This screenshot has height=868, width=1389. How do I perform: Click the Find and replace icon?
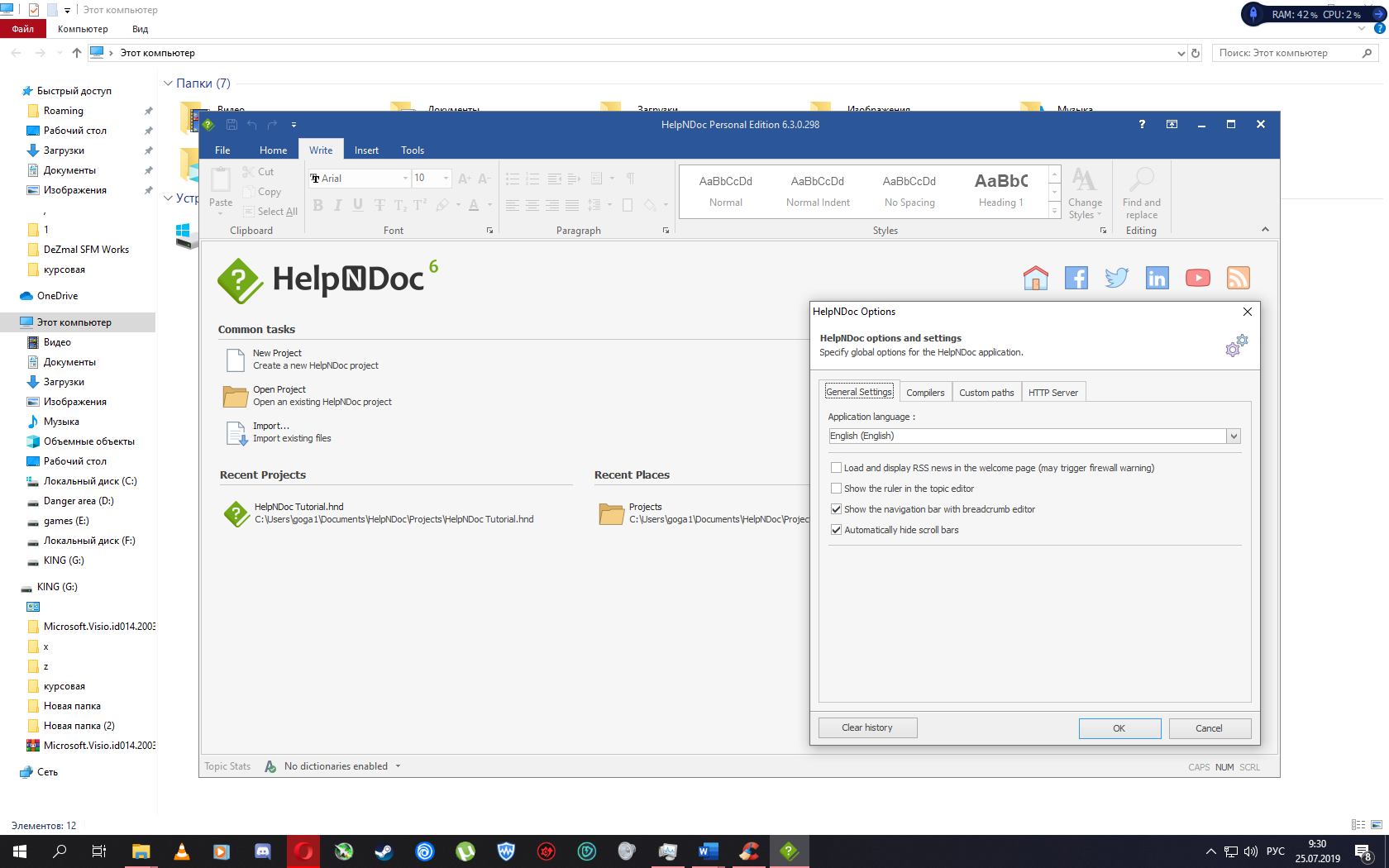(x=1141, y=180)
